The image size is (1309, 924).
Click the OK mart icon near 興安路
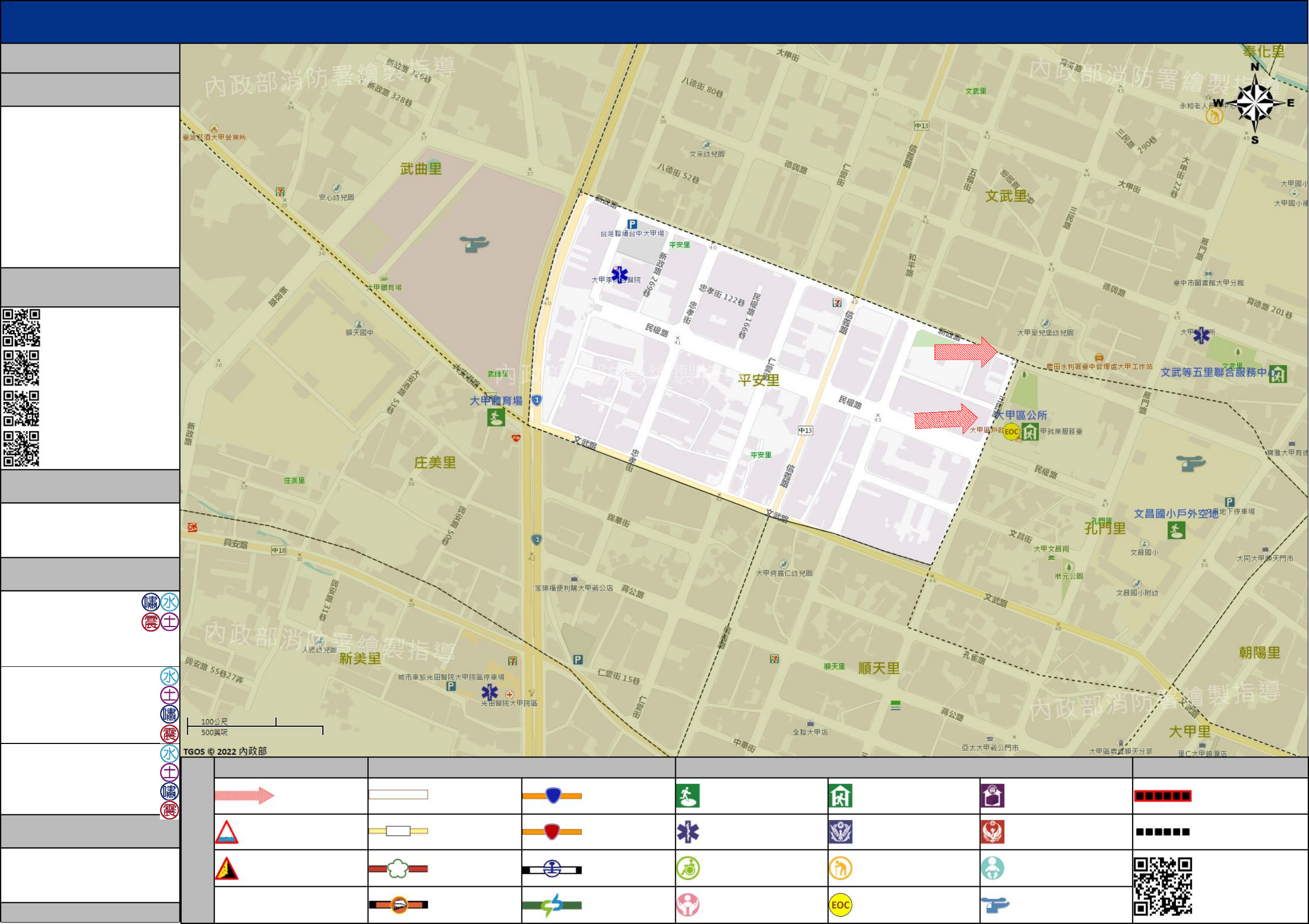click(192, 528)
